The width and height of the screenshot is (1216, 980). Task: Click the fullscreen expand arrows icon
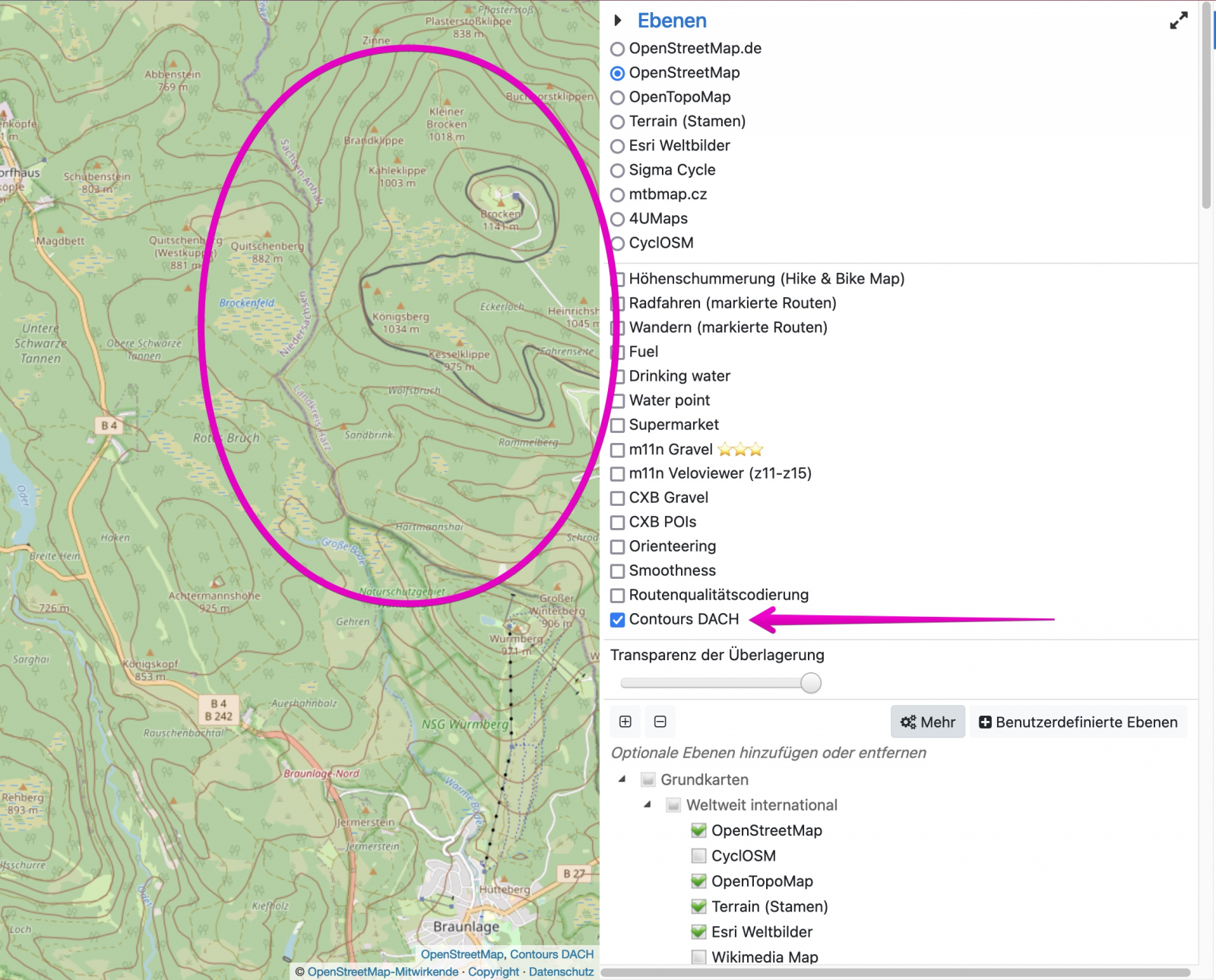coord(1178,21)
